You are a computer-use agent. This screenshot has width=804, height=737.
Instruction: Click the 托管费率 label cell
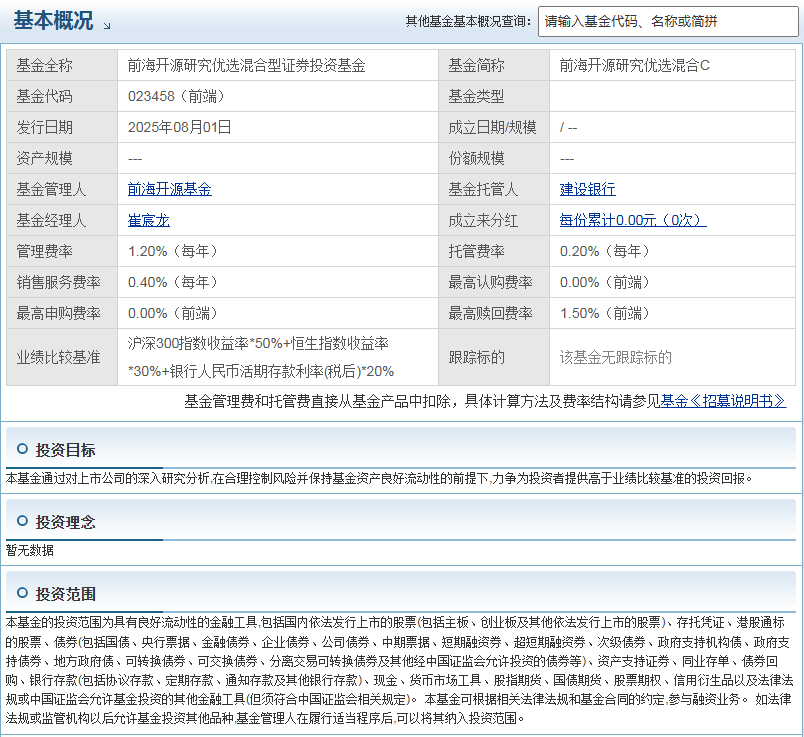(x=494, y=251)
